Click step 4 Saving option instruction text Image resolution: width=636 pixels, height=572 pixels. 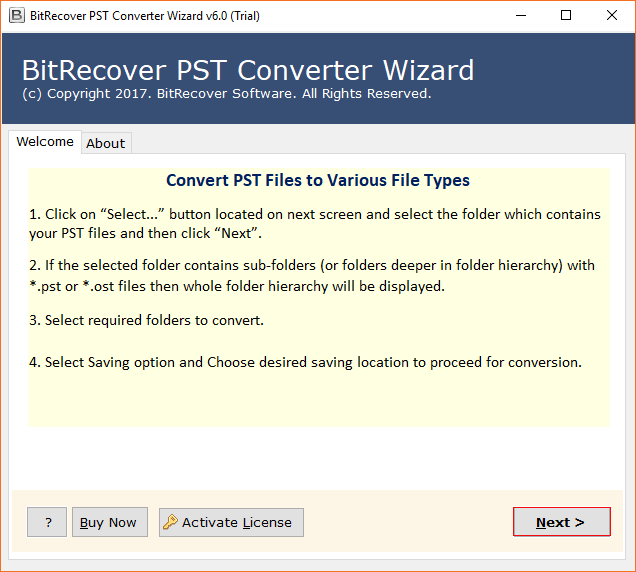pyautogui.click(x=306, y=362)
